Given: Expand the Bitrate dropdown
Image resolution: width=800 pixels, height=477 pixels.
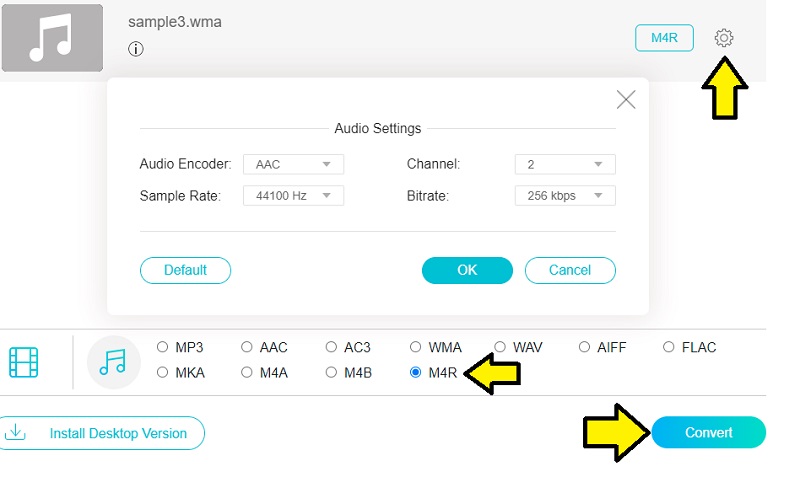Looking at the screenshot, I should tap(565, 196).
